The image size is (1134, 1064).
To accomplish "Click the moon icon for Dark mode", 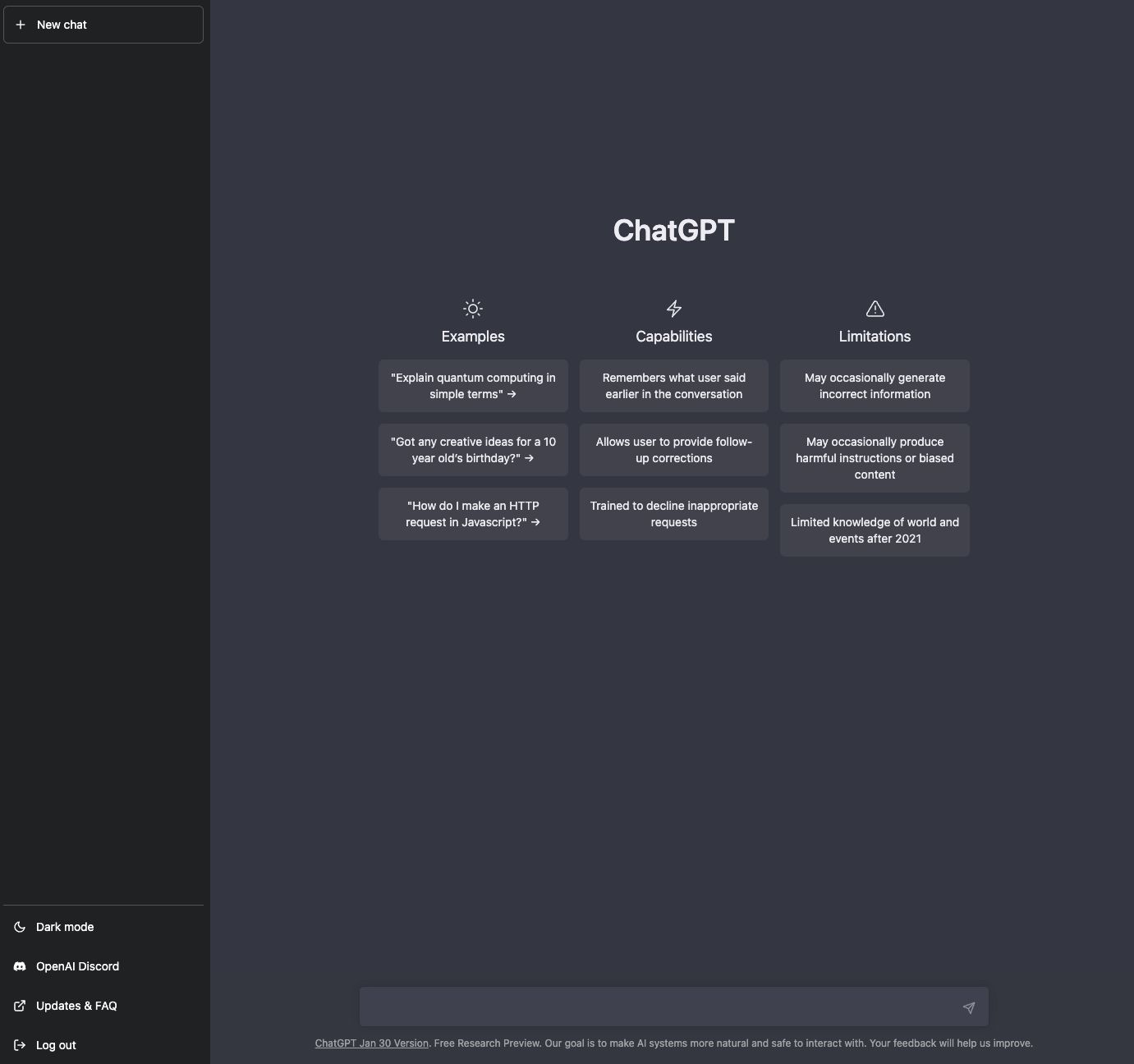I will click(x=20, y=927).
